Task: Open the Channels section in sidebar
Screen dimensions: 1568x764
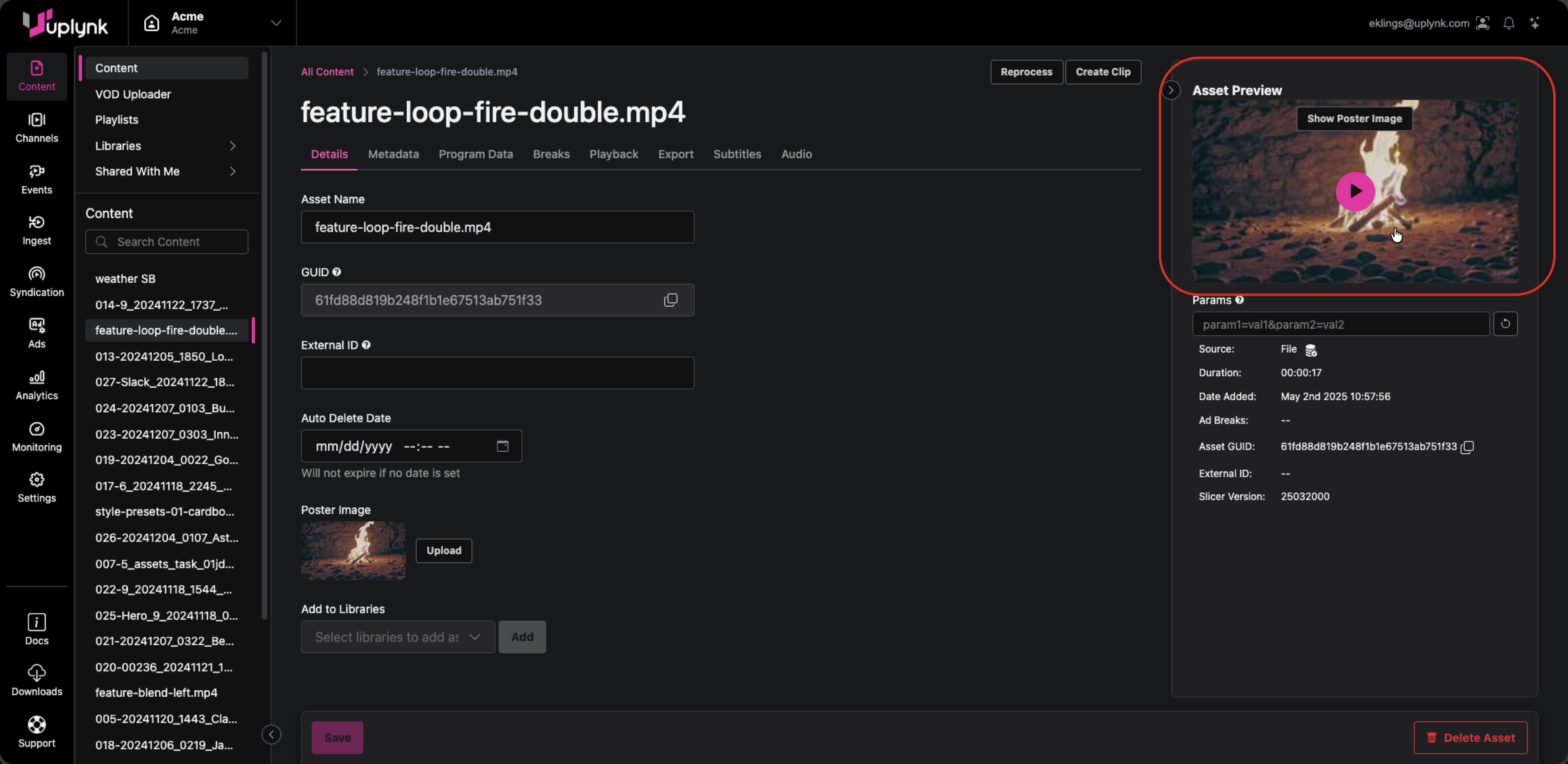Action: tap(36, 127)
